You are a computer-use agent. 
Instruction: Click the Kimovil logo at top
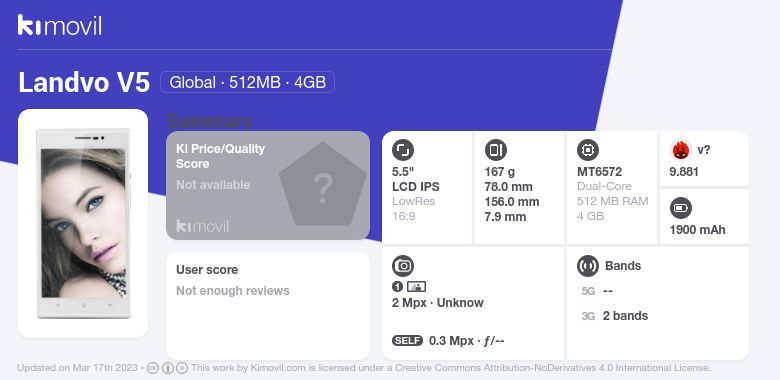pos(60,25)
